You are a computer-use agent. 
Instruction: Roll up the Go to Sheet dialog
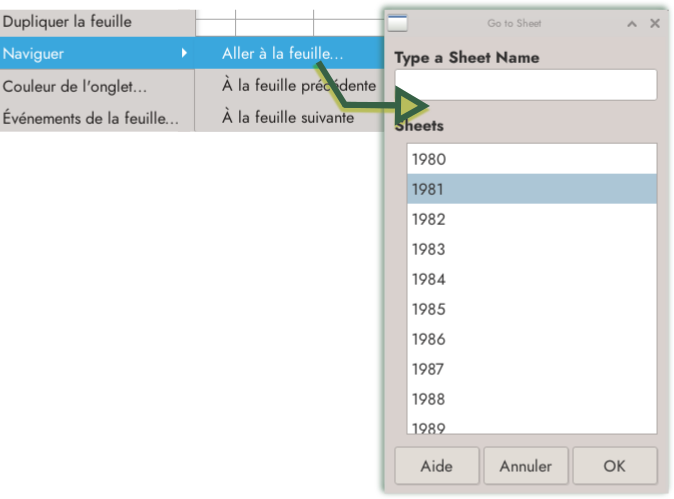(x=632, y=23)
